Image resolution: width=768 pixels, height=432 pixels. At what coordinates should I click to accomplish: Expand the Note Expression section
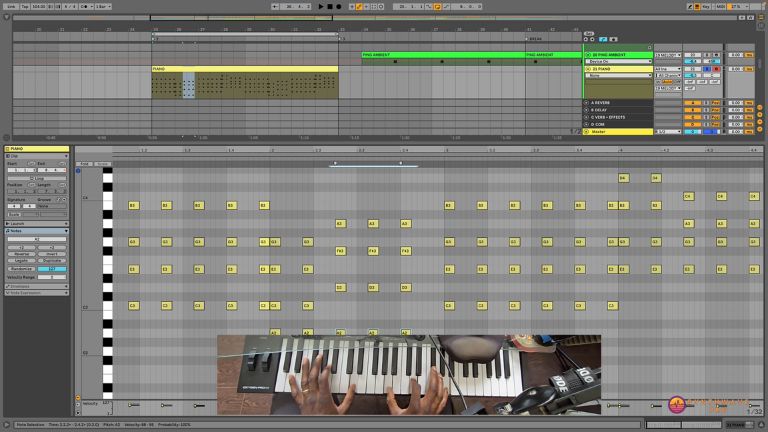37,293
